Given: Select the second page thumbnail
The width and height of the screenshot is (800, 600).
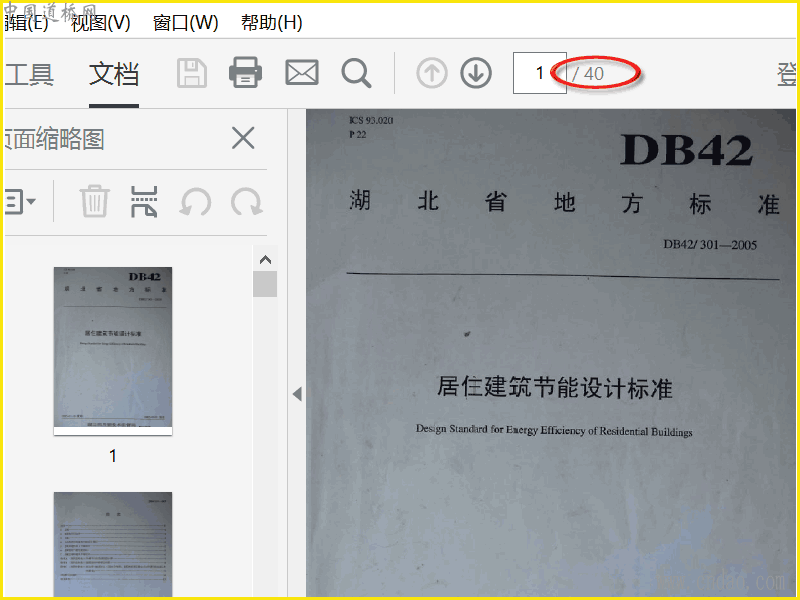Looking at the screenshot, I should tap(113, 544).
